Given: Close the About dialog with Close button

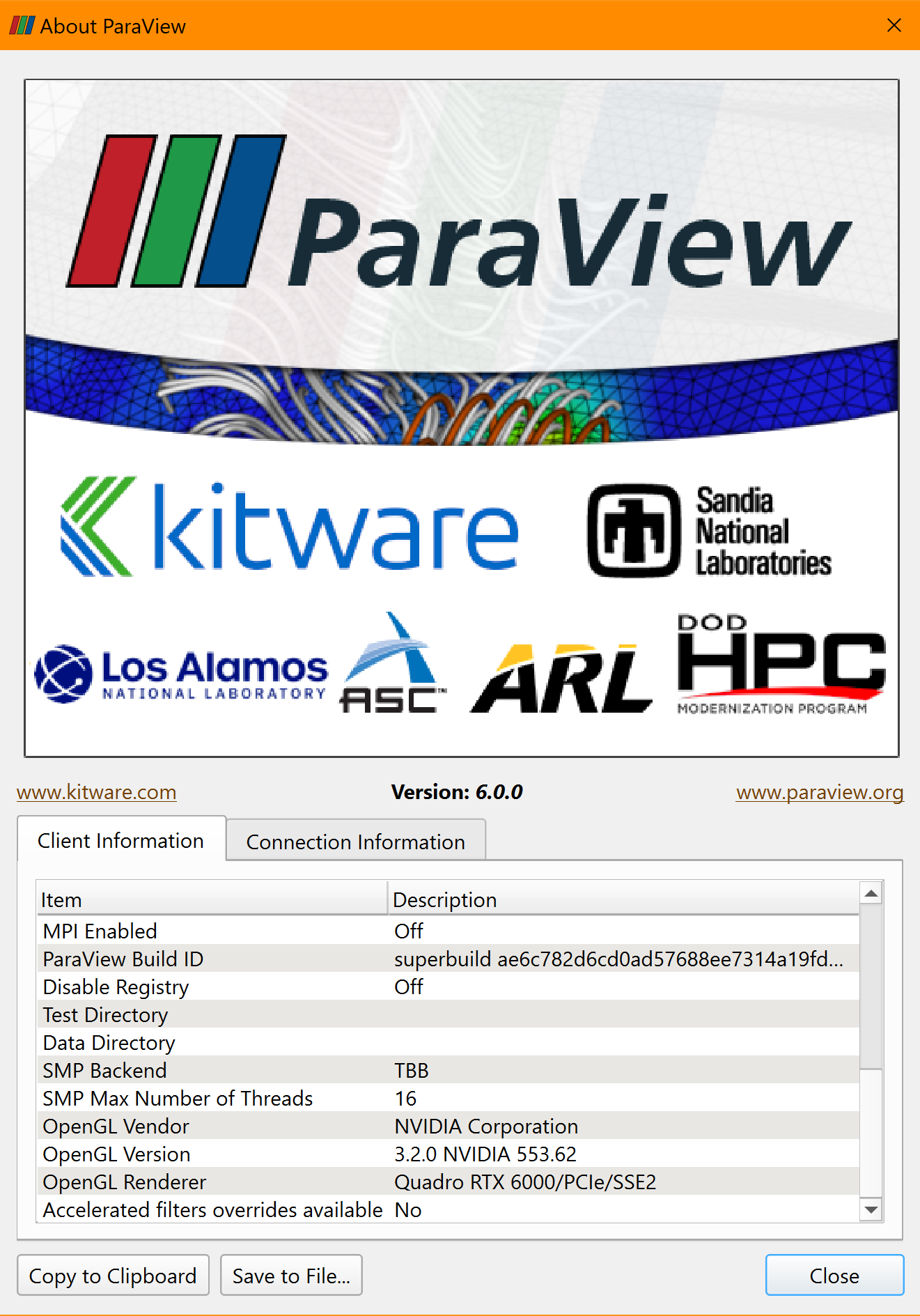Looking at the screenshot, I should pos(834,1276).
